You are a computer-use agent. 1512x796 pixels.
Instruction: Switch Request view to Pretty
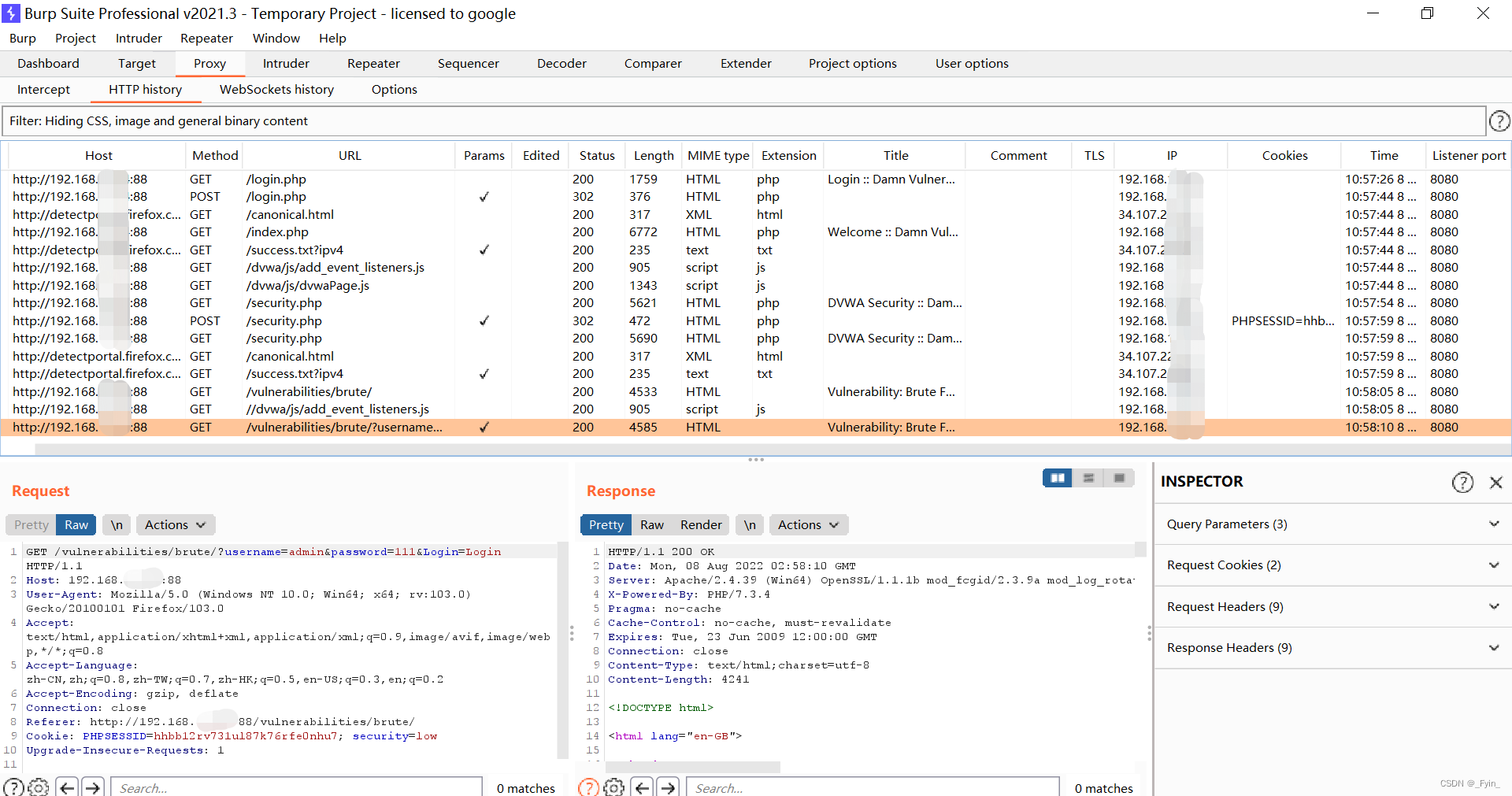(31, 524)
